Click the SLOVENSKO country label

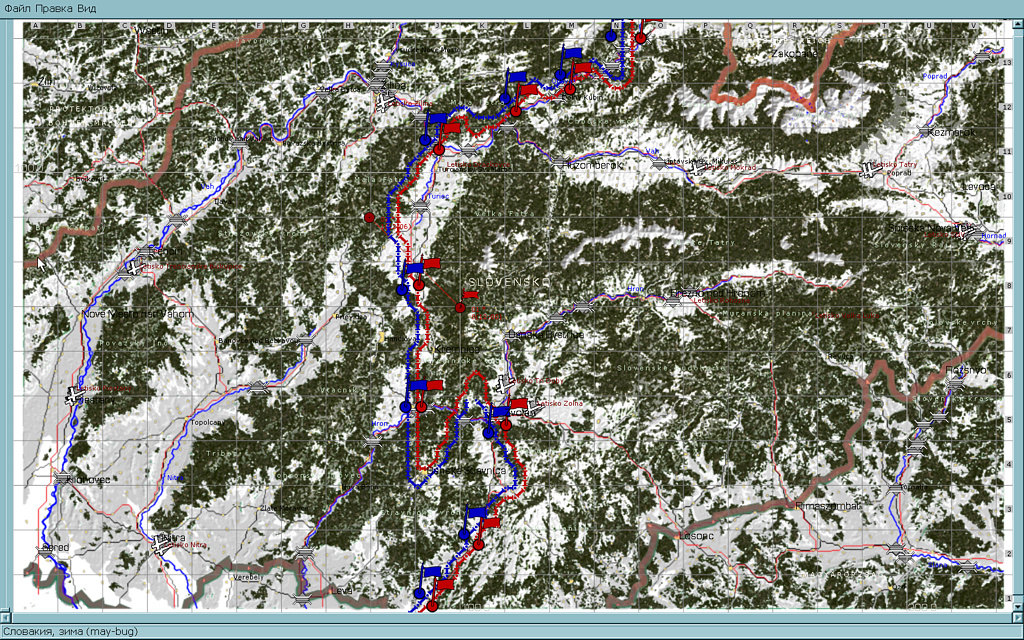pyautogui.click(x=509, y=281)
